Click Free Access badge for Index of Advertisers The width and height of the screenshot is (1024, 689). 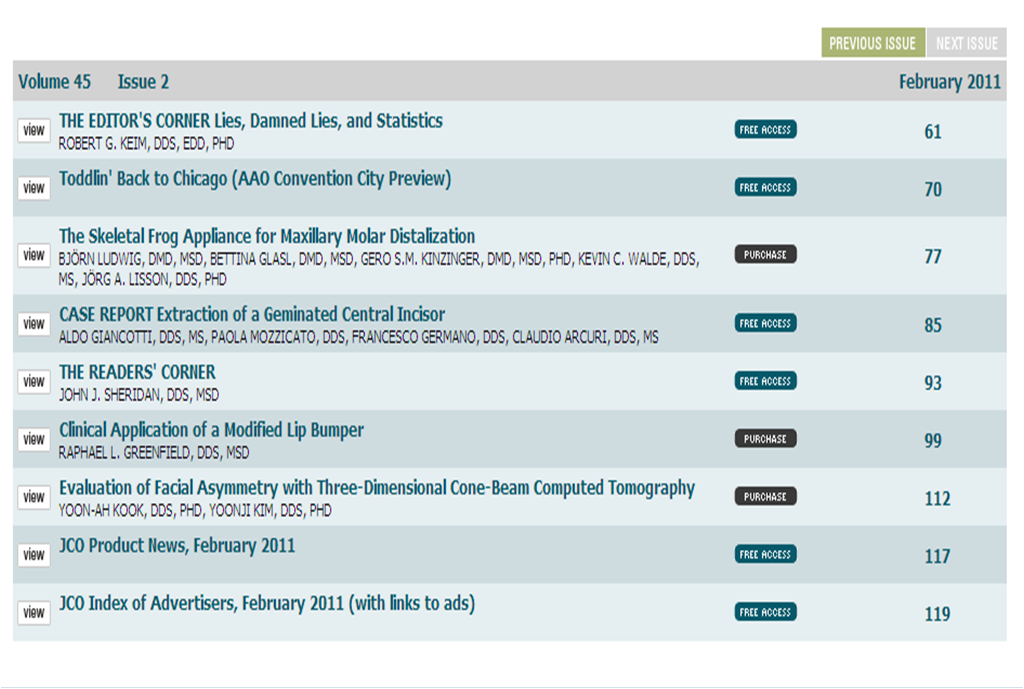pos(765,612)
